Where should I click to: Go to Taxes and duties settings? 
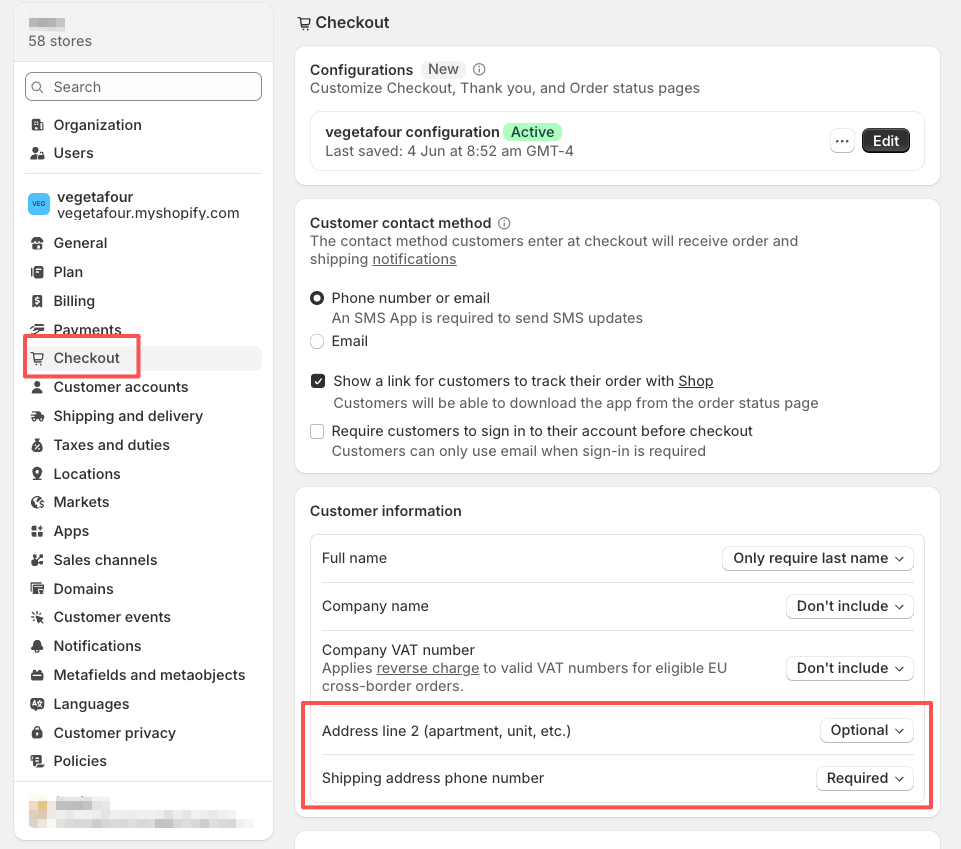(x=112, y=445)
